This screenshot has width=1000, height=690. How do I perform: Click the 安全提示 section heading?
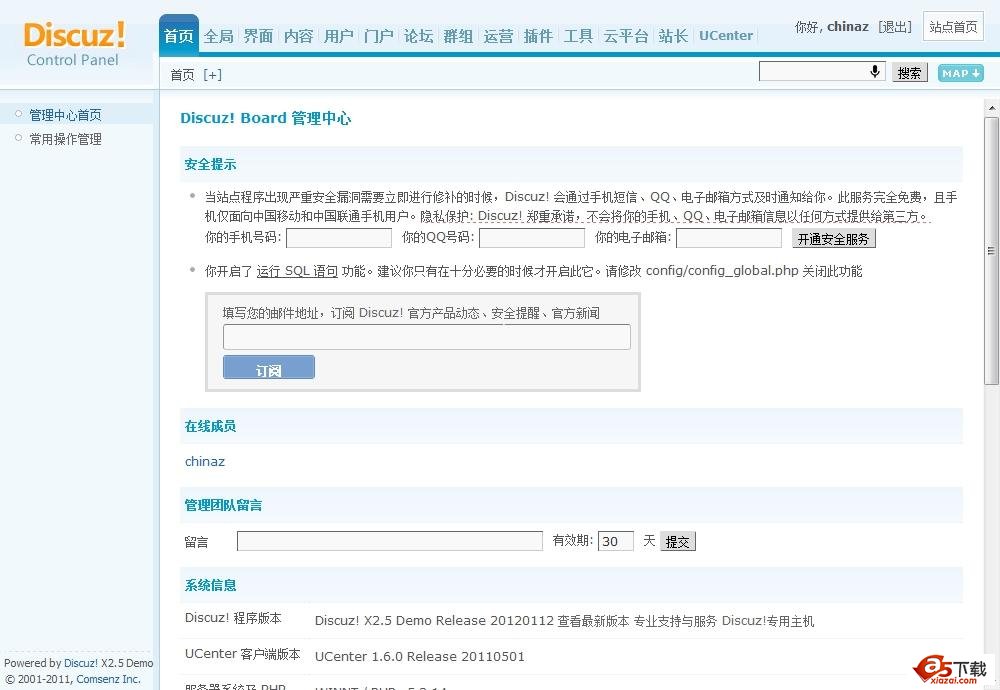coord(210,164)
